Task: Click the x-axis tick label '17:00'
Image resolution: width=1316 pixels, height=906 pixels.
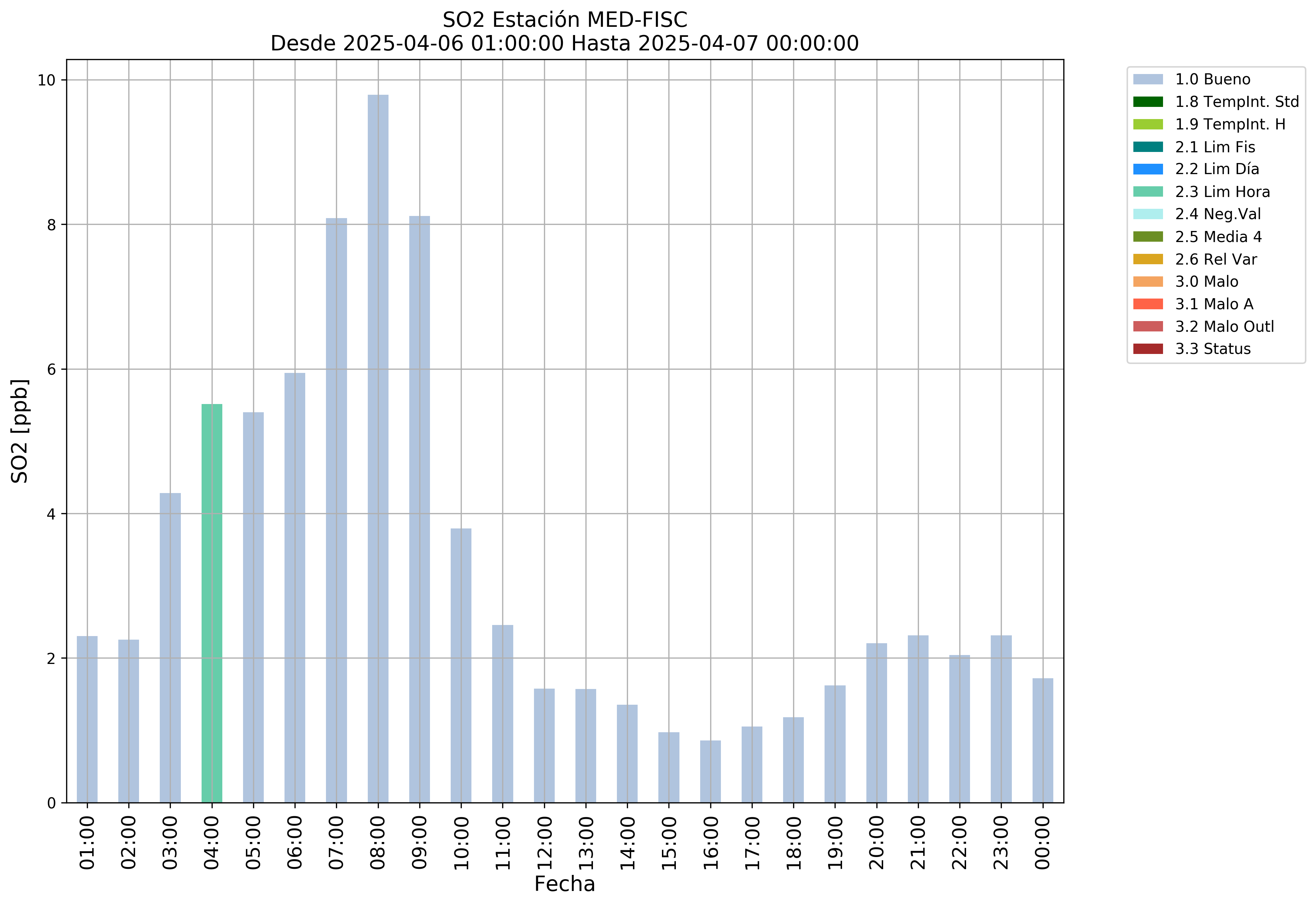Action: [x=752, y=842]
